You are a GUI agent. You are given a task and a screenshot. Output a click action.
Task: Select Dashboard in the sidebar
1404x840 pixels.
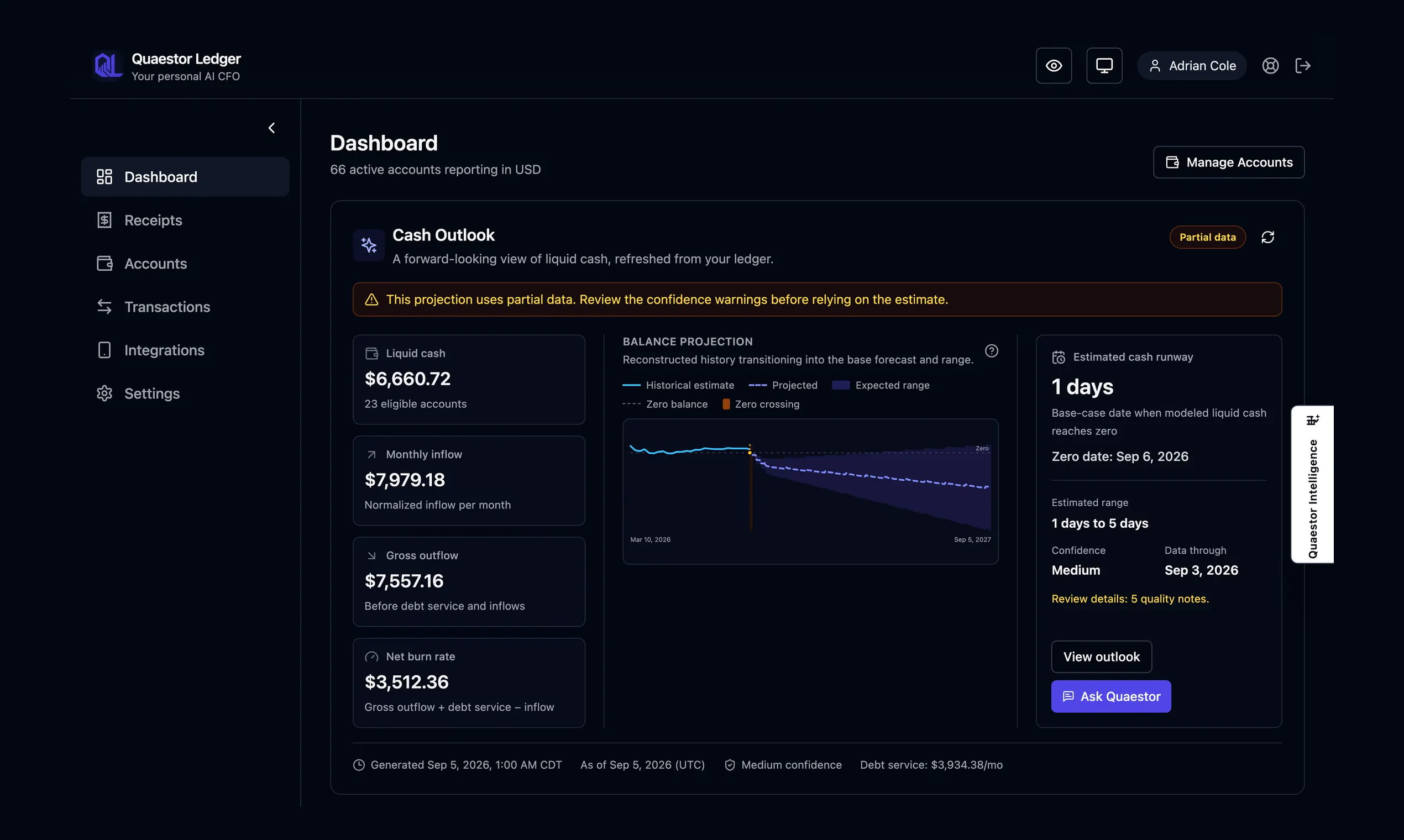click(x=185, y=177)
